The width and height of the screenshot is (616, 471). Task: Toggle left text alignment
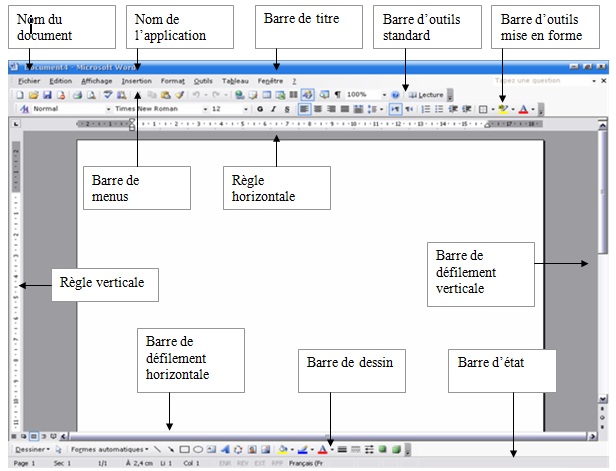[x=304, y=109]
